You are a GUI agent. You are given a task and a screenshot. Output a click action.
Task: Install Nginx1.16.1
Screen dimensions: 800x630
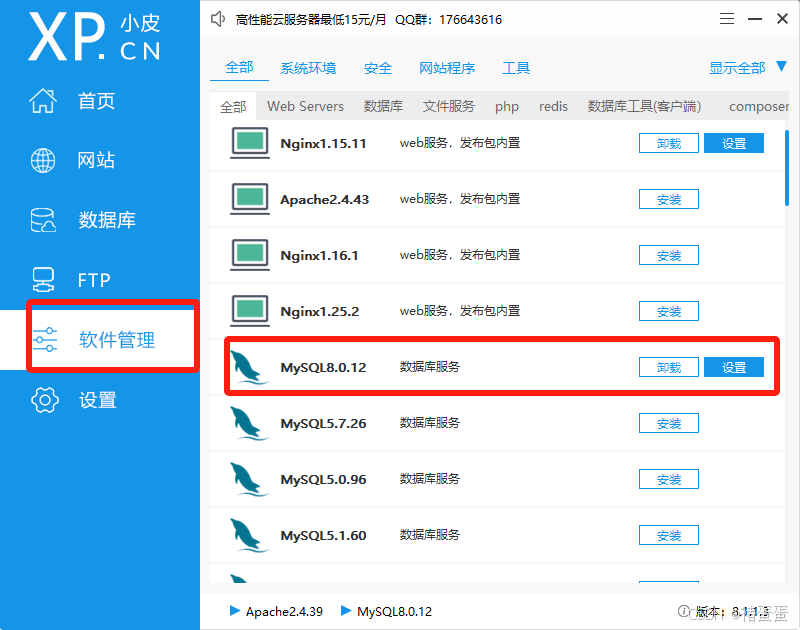coord(669,256)
